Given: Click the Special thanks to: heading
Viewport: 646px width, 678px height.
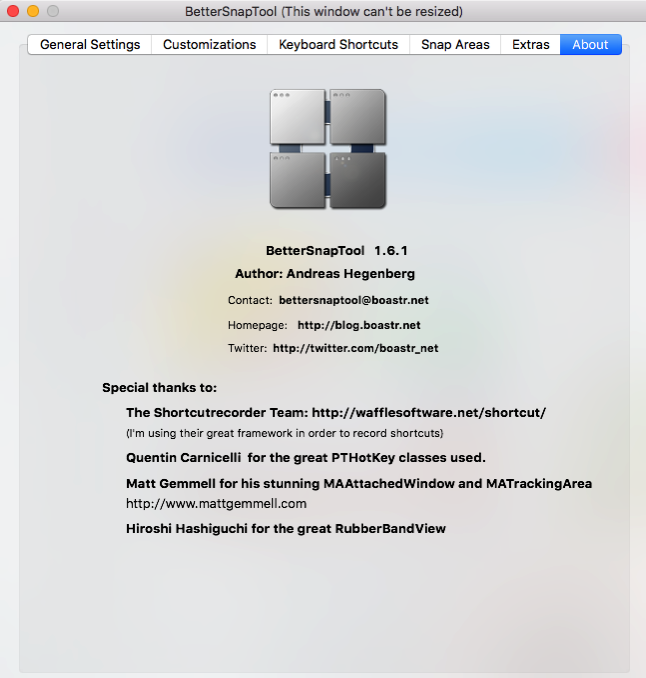Looking at the screenshot, I should coord(160,387).
